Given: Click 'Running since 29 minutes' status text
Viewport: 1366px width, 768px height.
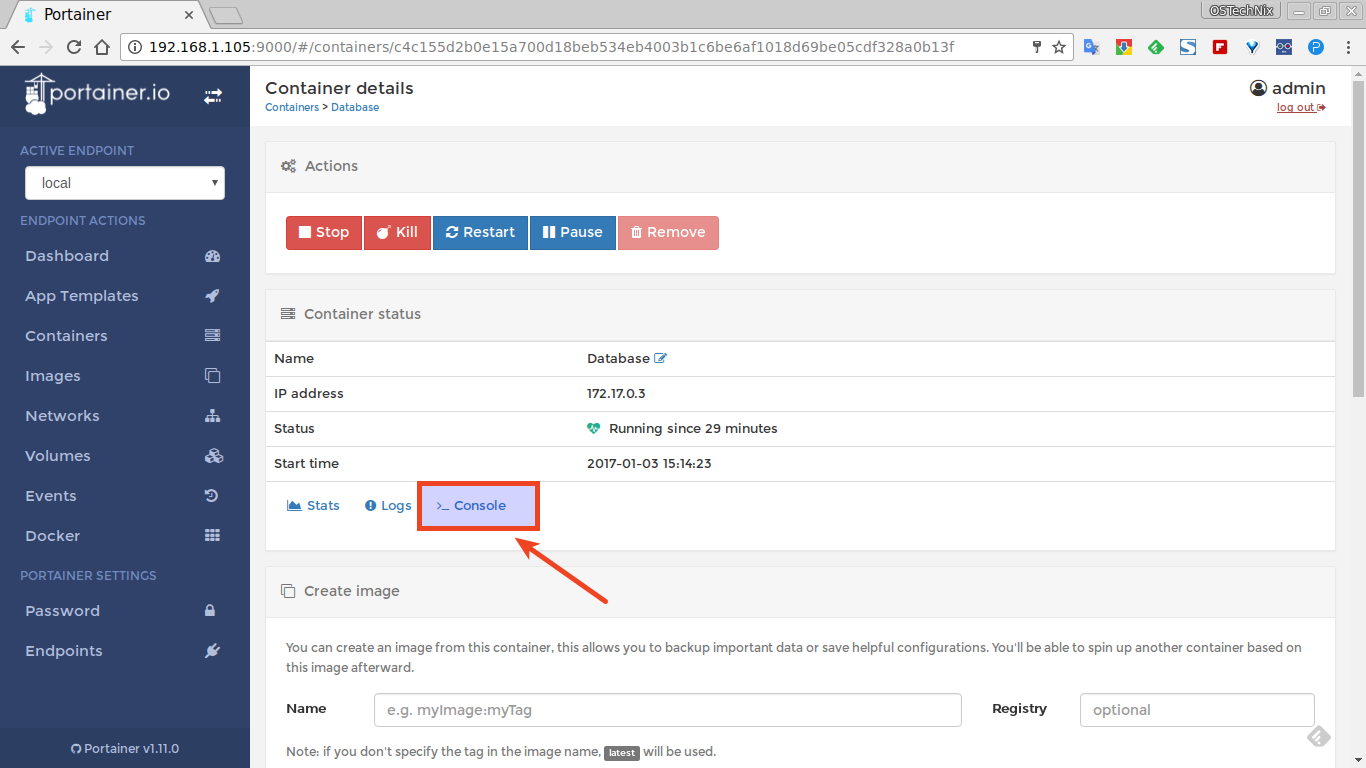Looking at the screenshot, I should (x=693, y=428).
